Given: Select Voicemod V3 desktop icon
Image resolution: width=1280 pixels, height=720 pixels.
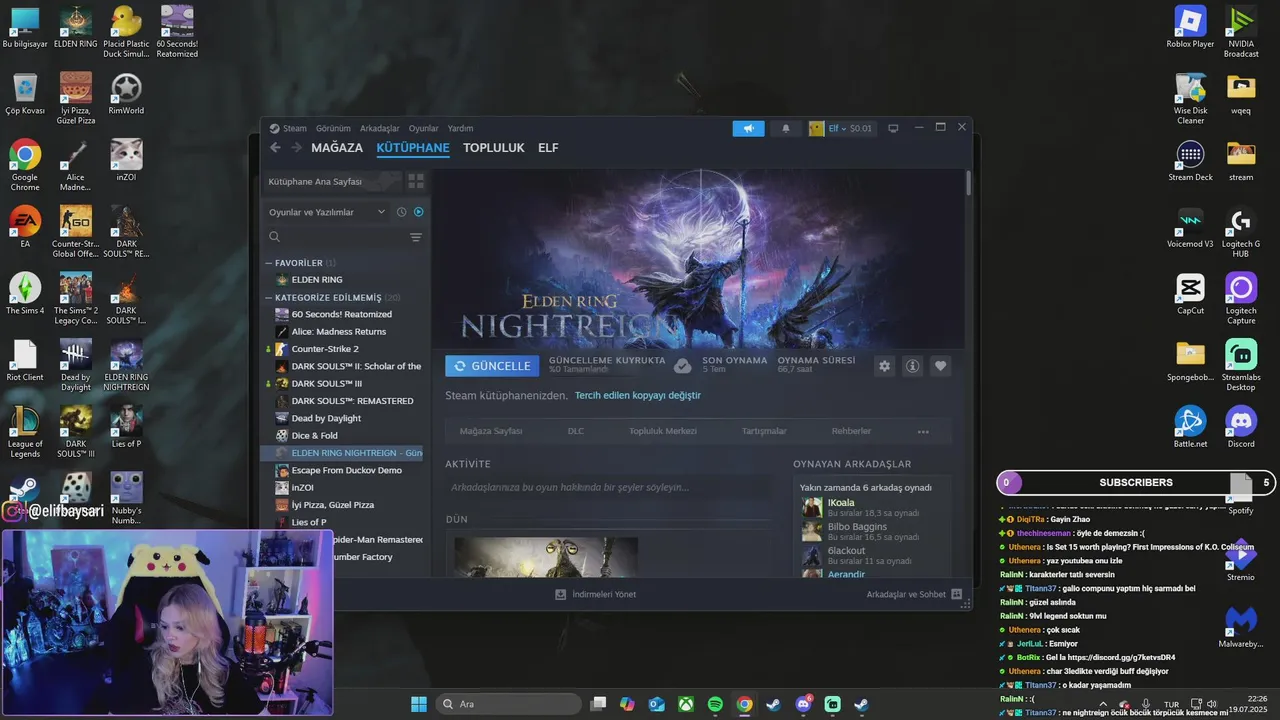Looking at the screenshot, I should [x=1190, y=227].
